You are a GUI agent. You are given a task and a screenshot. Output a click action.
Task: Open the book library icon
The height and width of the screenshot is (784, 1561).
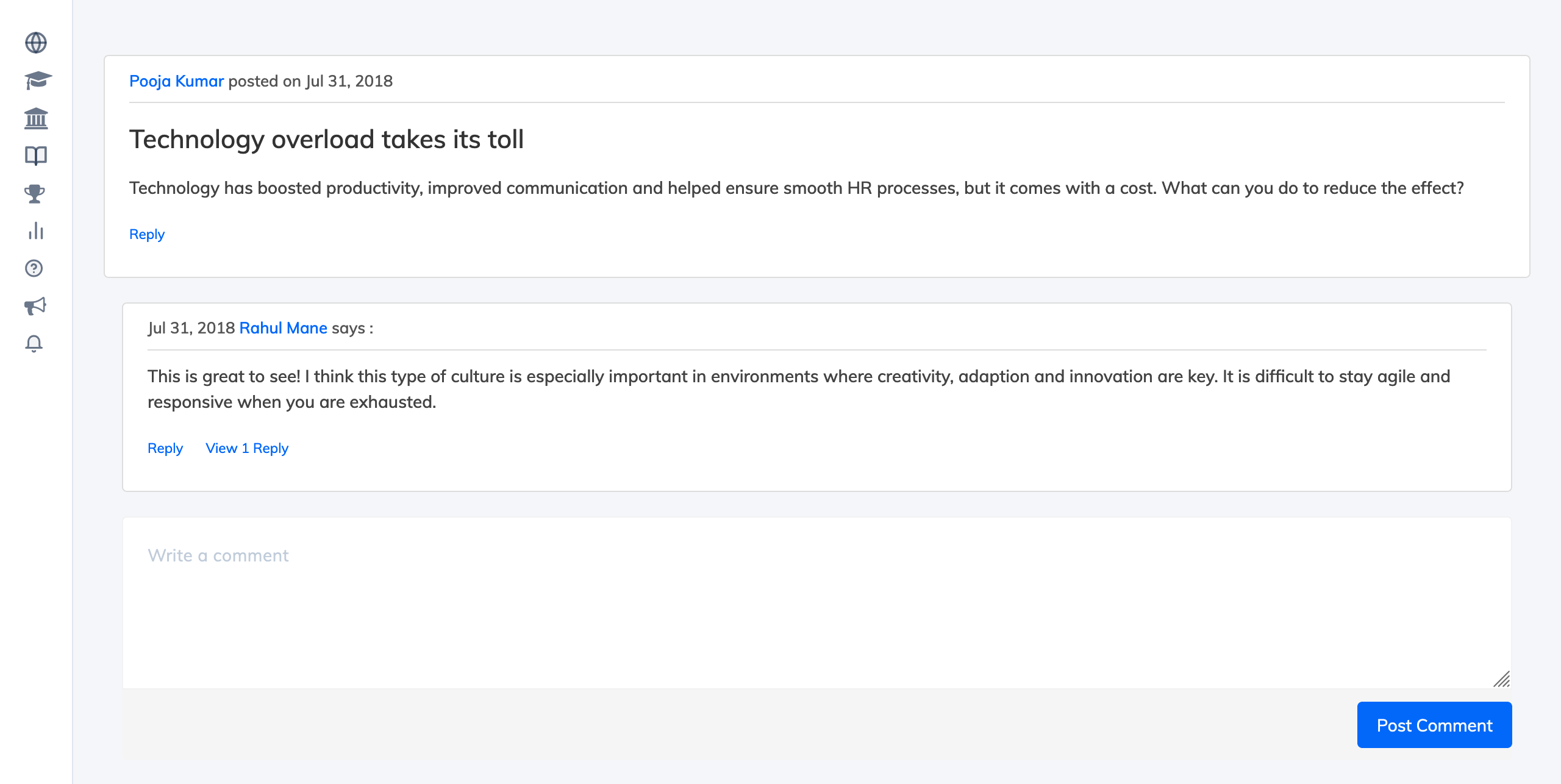36,156
